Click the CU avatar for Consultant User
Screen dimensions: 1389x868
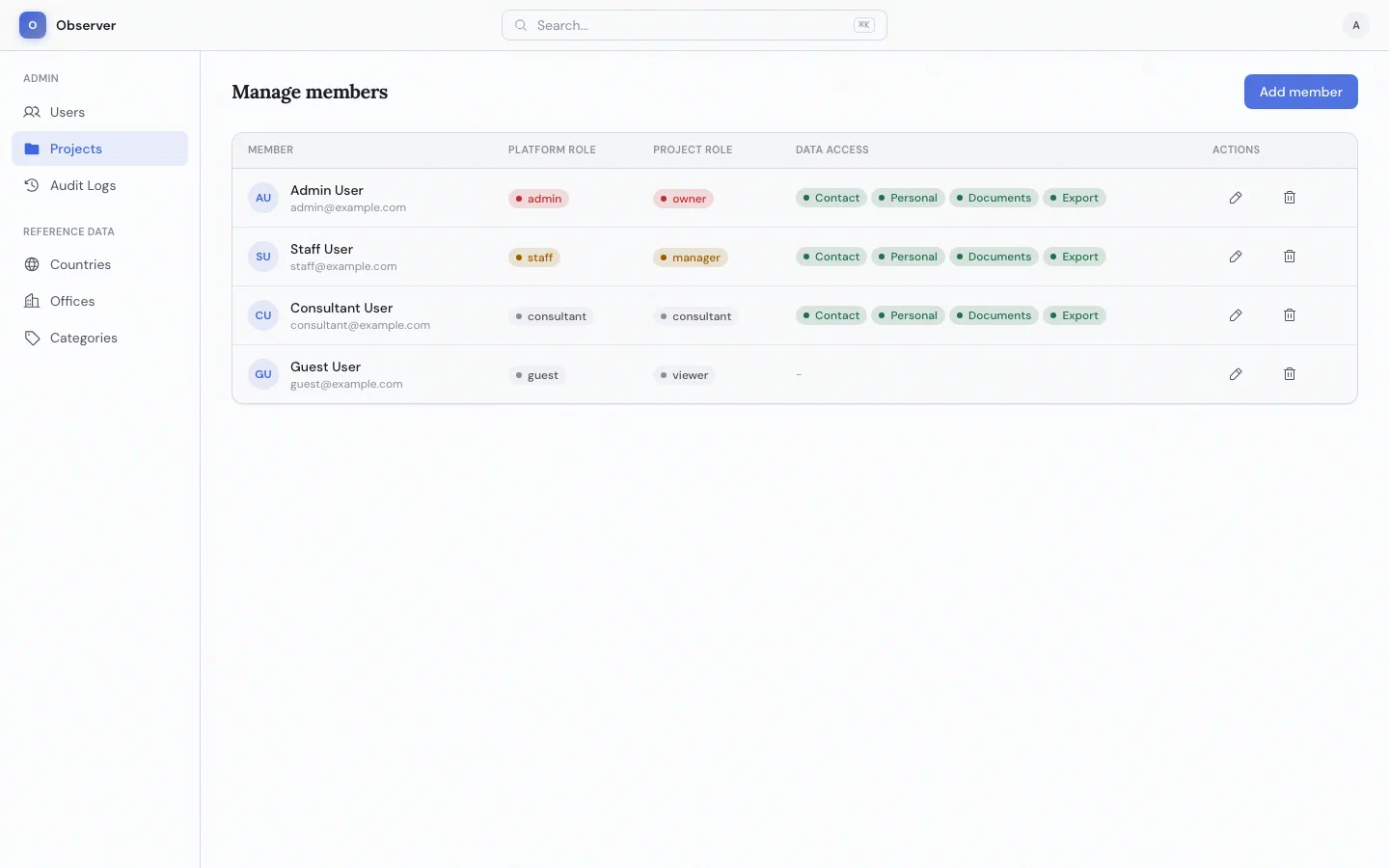[x=263, y=315]
